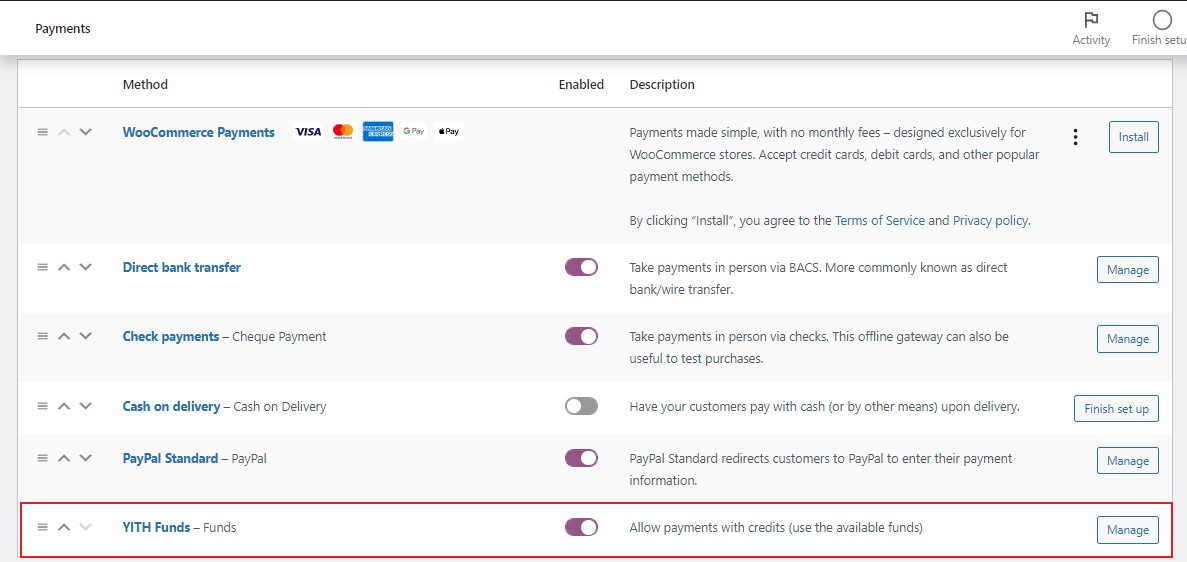Open the Privacy policy link
1187x562 pixels.
point(989,221)
